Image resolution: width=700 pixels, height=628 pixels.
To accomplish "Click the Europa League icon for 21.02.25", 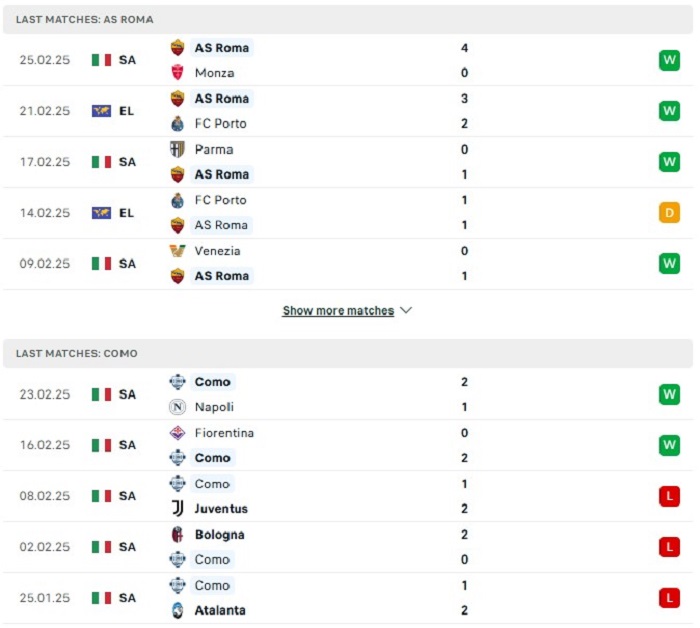I will [x=101, y=111].
